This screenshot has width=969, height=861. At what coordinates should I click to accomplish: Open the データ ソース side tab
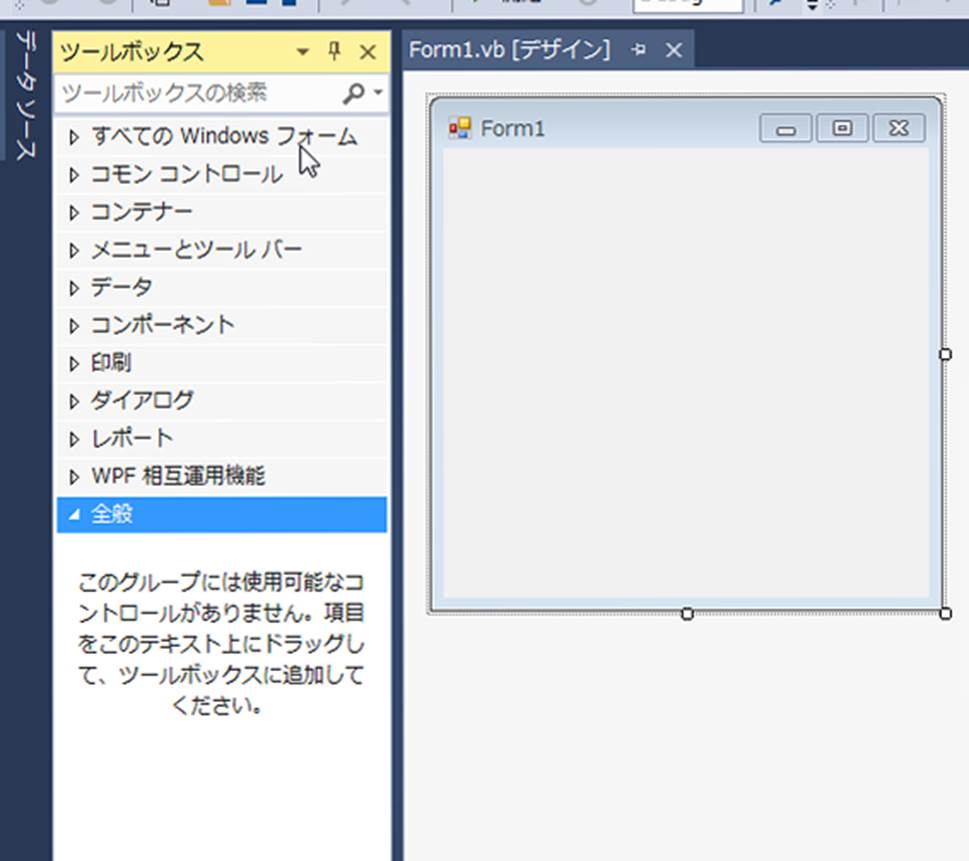point(24,95)
